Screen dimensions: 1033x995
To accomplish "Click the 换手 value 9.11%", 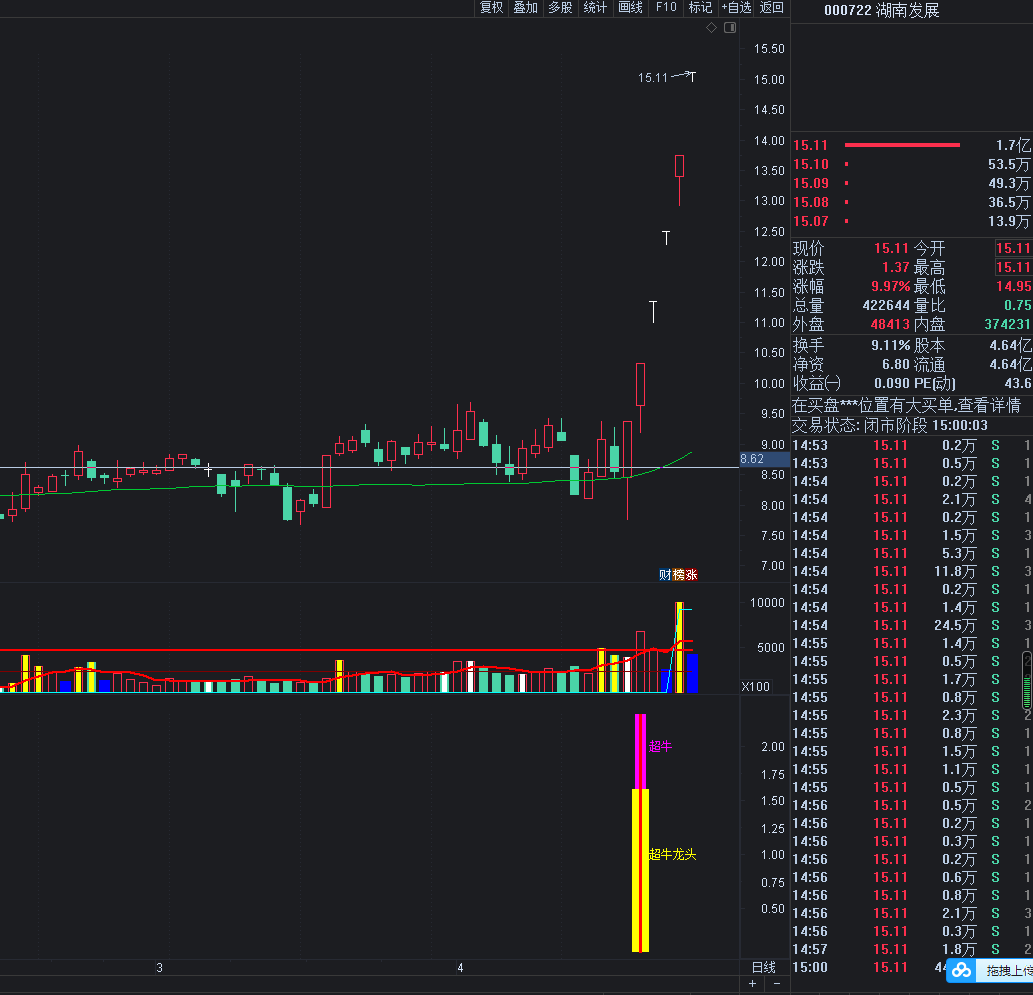I will click(891, 345).
